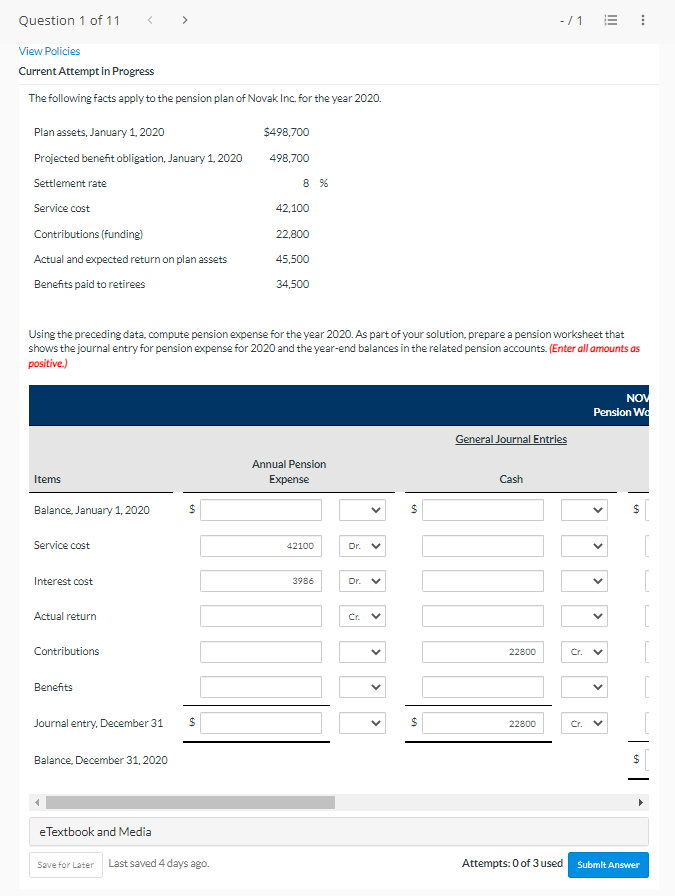Click Save for Later

(x=65, y=864)
